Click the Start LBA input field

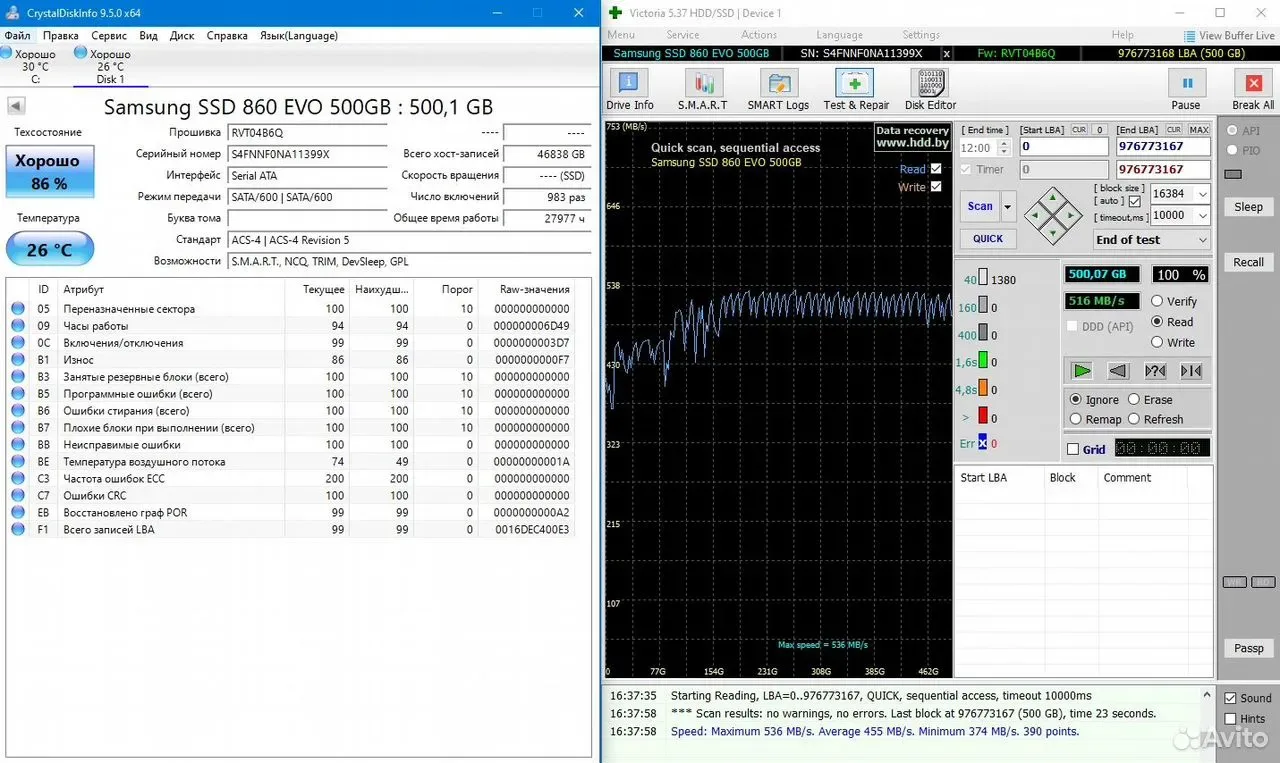1063,147
